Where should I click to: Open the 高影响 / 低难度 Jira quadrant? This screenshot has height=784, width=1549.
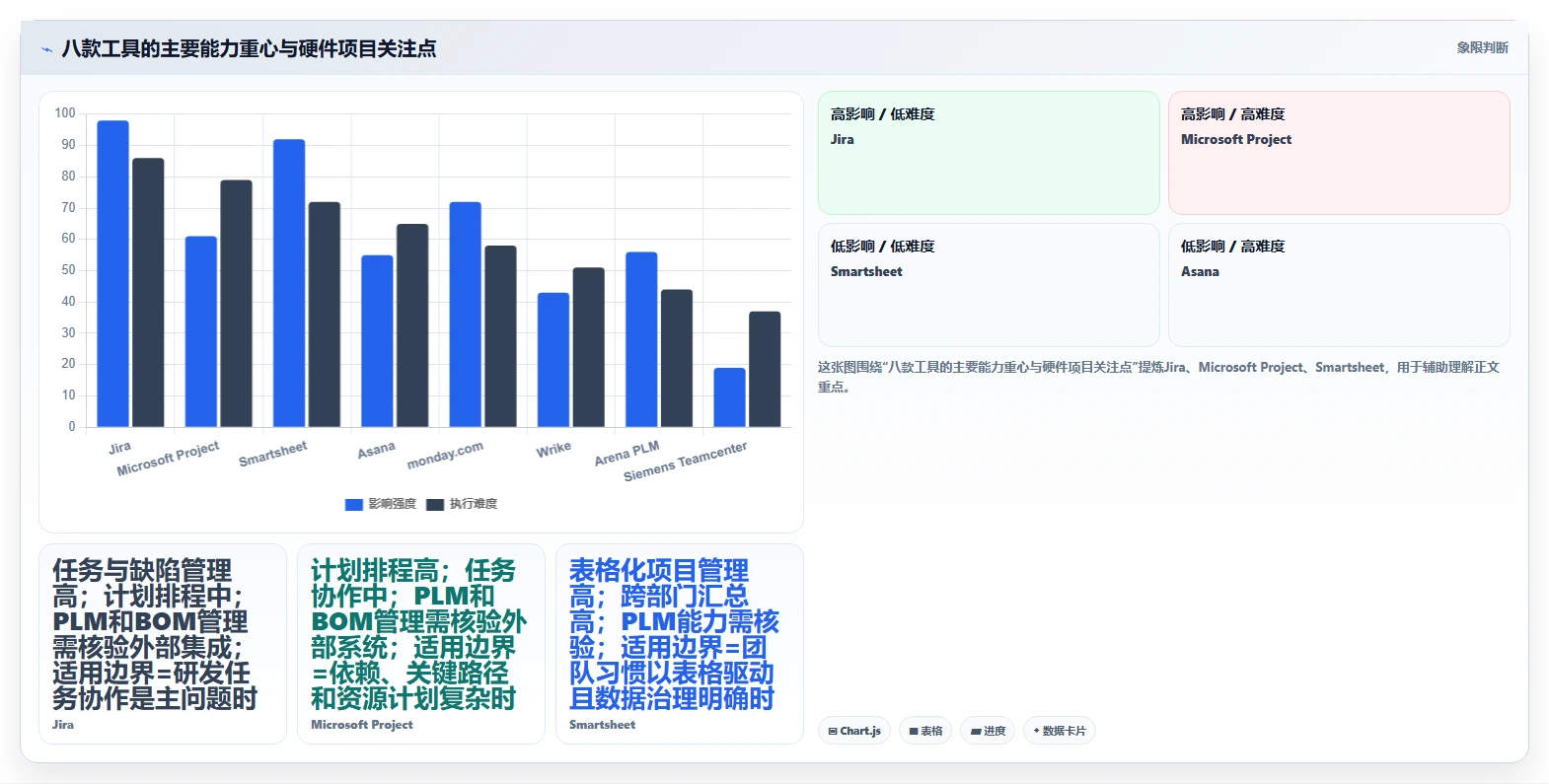click(989, 153)
